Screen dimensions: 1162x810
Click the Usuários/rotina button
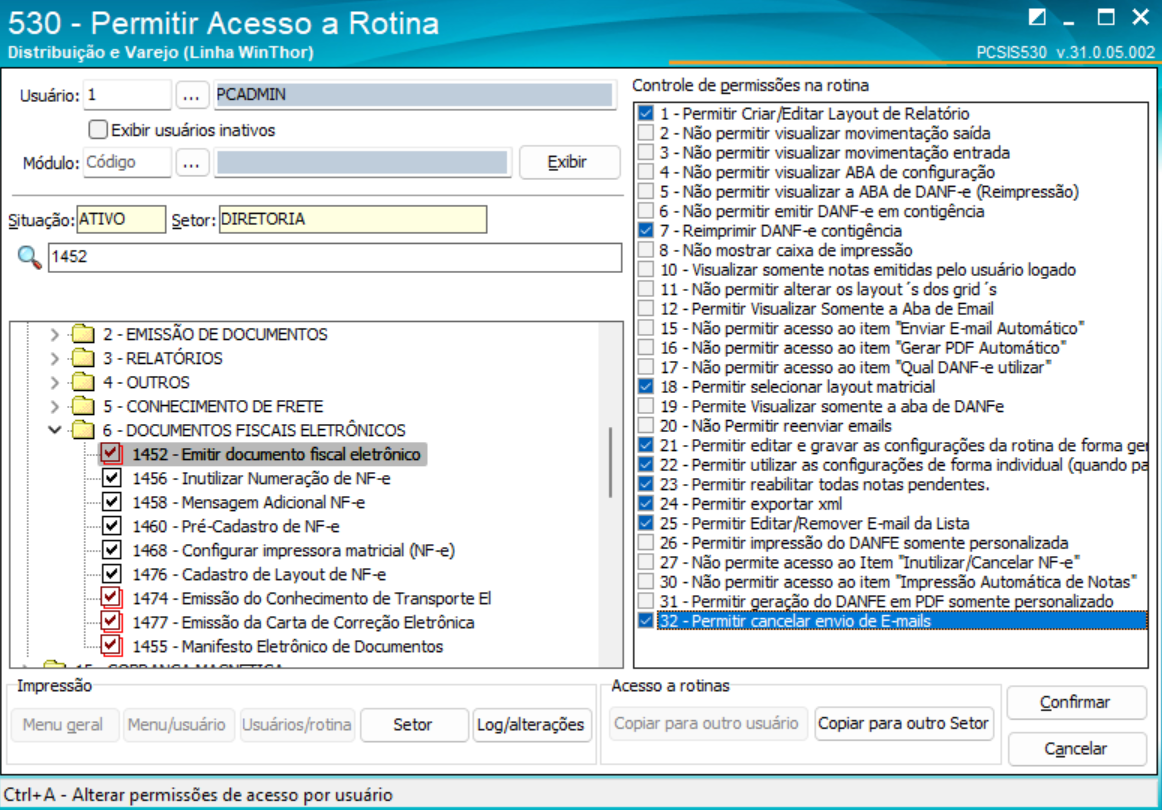coord(297,724)
